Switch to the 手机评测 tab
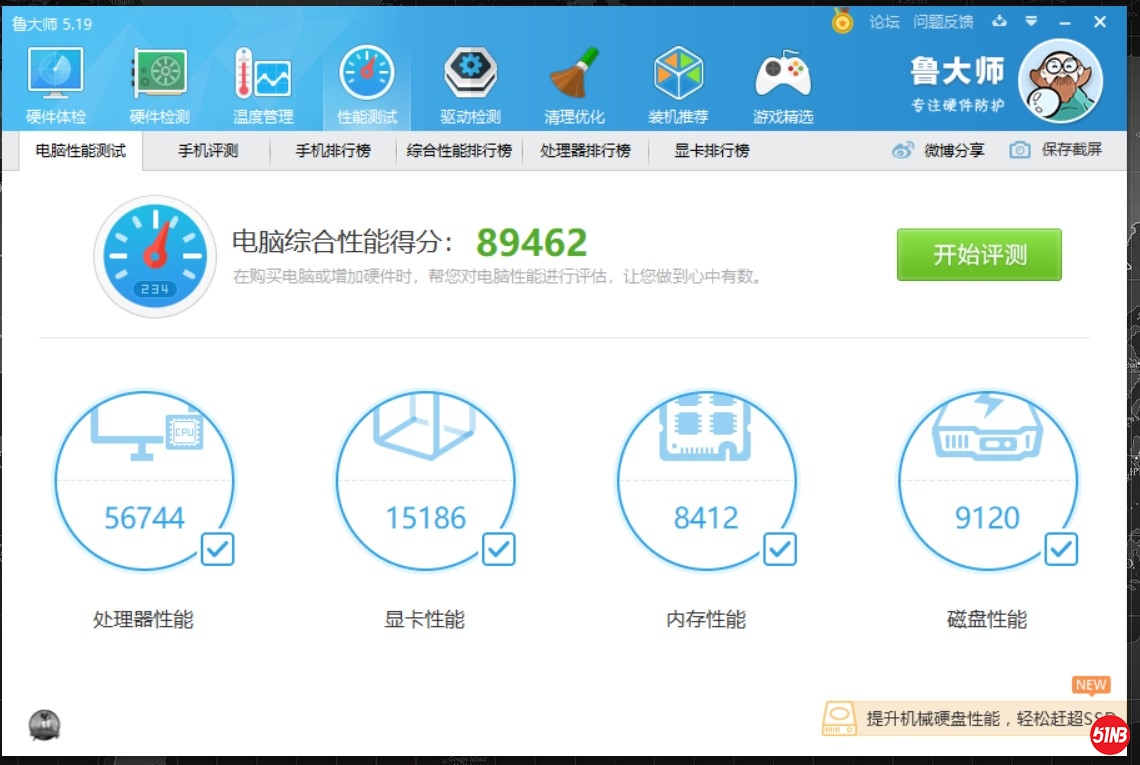Screen dimensions: 1140x765 point(208,151)
